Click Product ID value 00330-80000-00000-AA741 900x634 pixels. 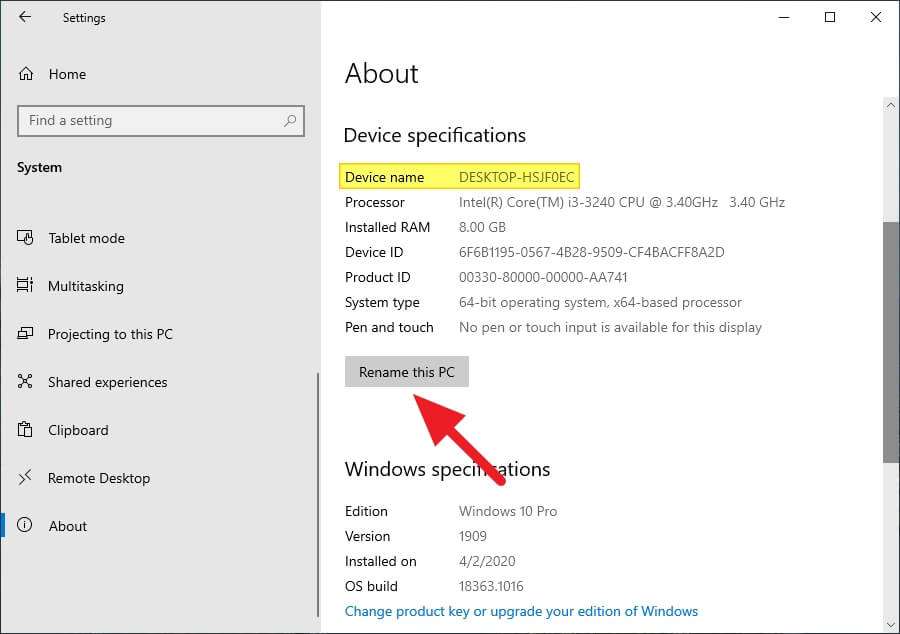click(x=543, y=278)
